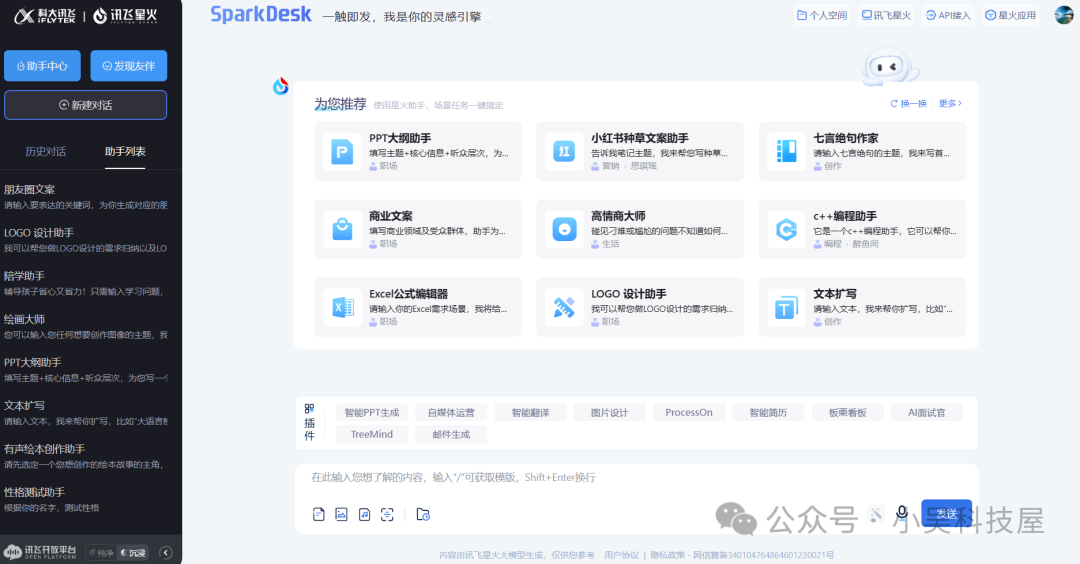Screen dimensions: 1080x564
Task: Open 有声绘本创作助手 in the assistant list
Action: 86,456
